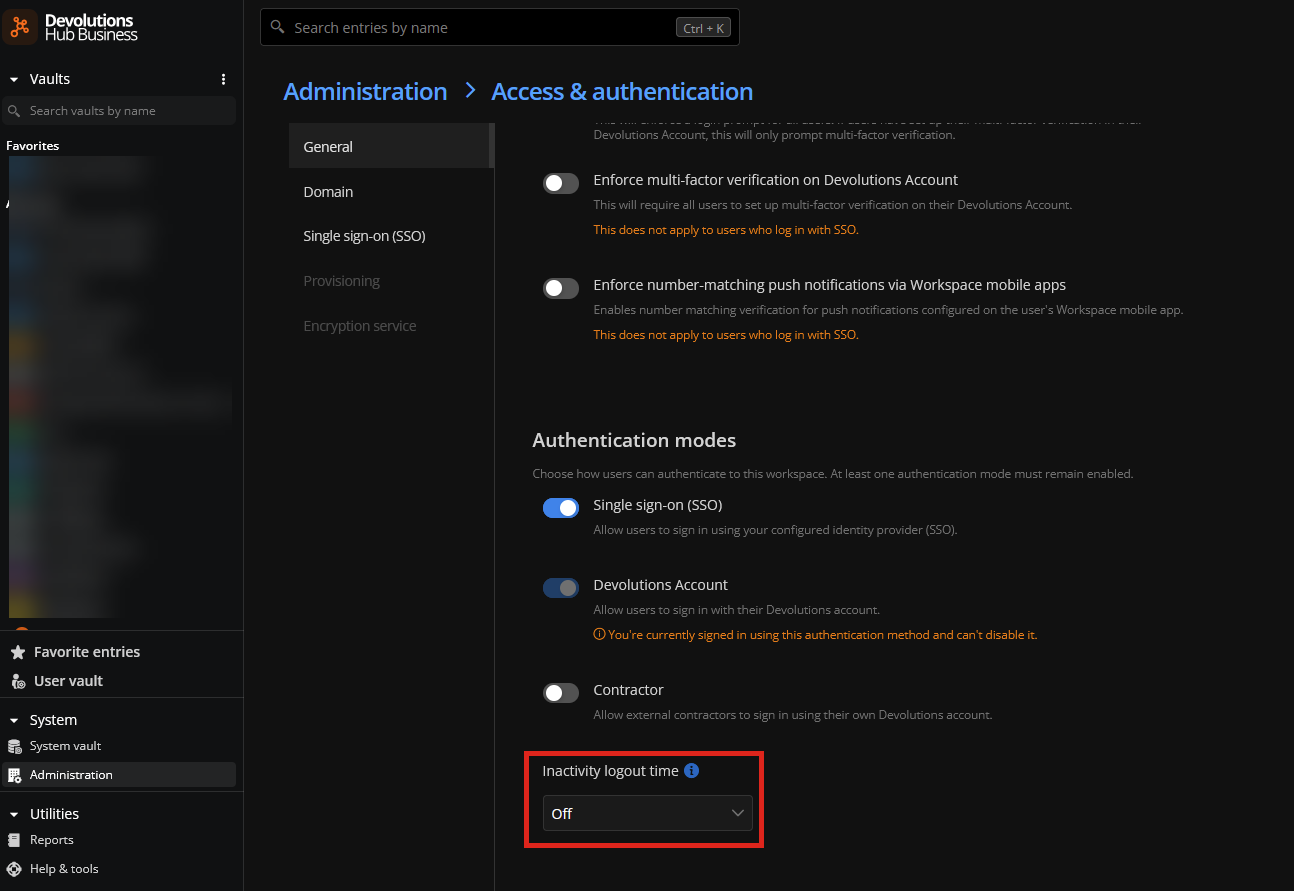Click the Devolutions Account authentication toggle
Viewport: 1294px width, 891px height.
(x=561, y=588)
